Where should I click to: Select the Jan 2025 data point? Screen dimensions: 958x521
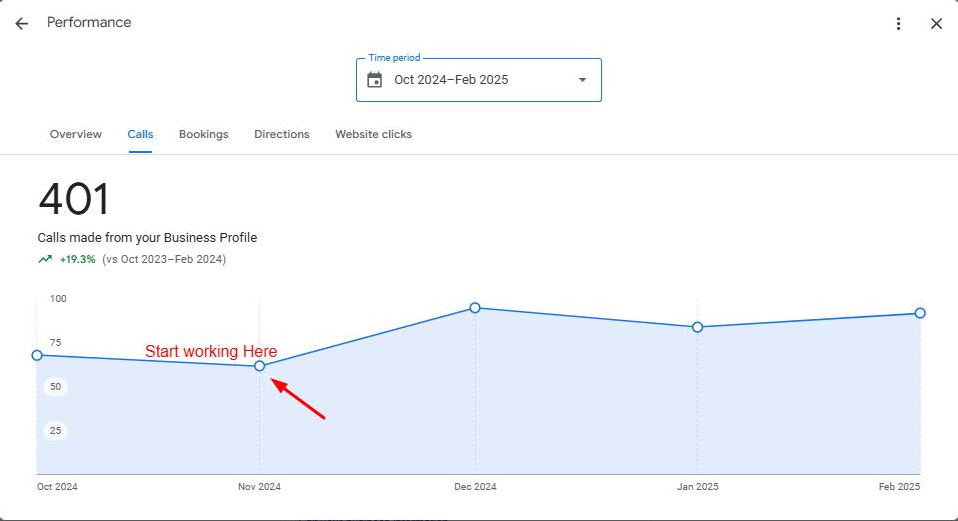[x=697, y=327]
